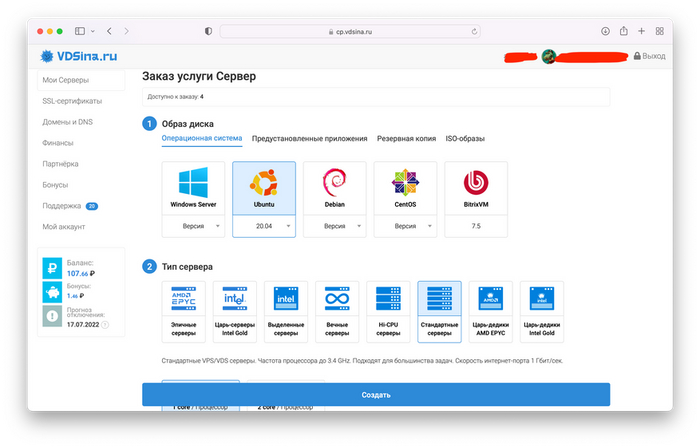Click the 107.66 ₽ balance amount
The height and width of the screenshot is (447, 700).
pyautogui.click(x=81, y=273)
